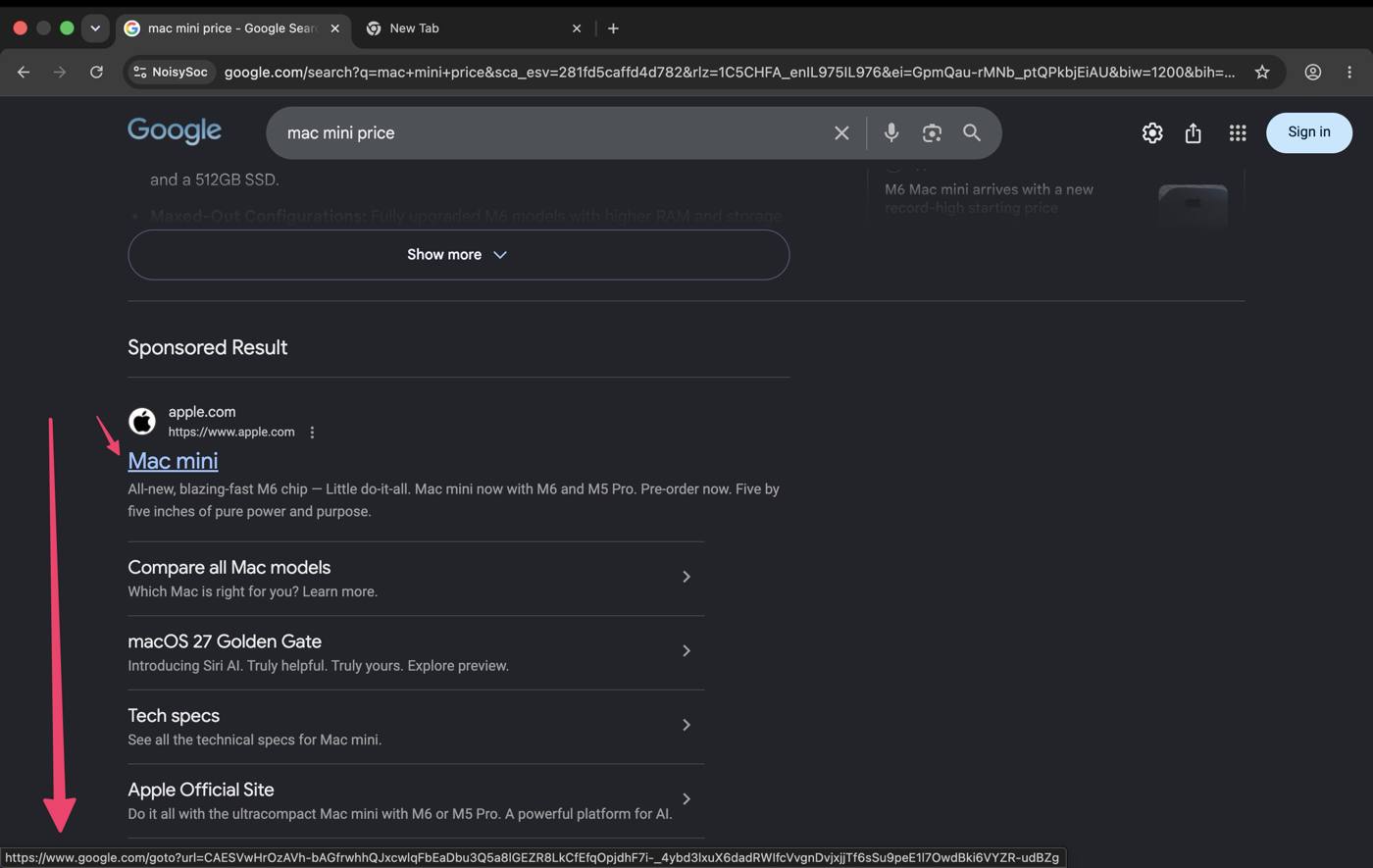Submit search with the magnifying glass icon

coord(972,132)
